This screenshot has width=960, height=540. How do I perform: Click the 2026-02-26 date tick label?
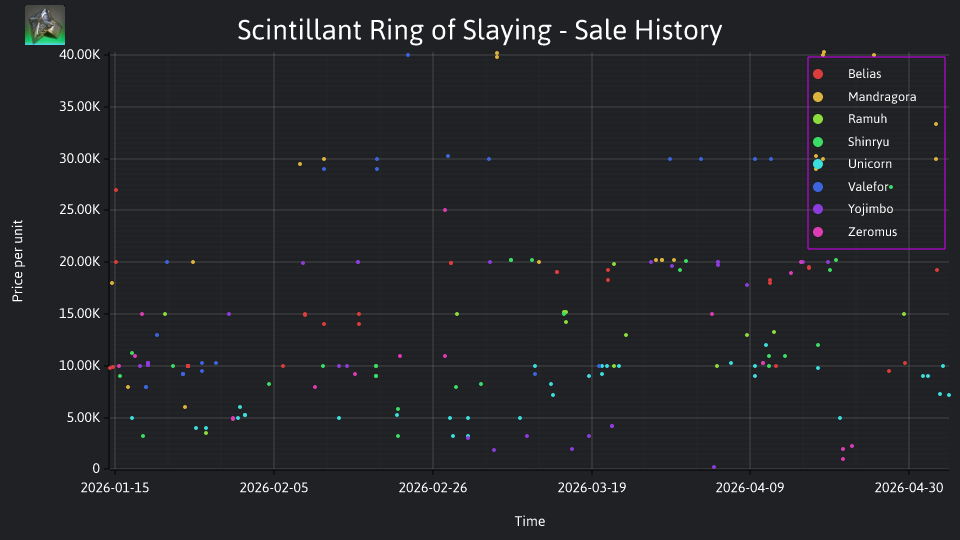point(433,488)
